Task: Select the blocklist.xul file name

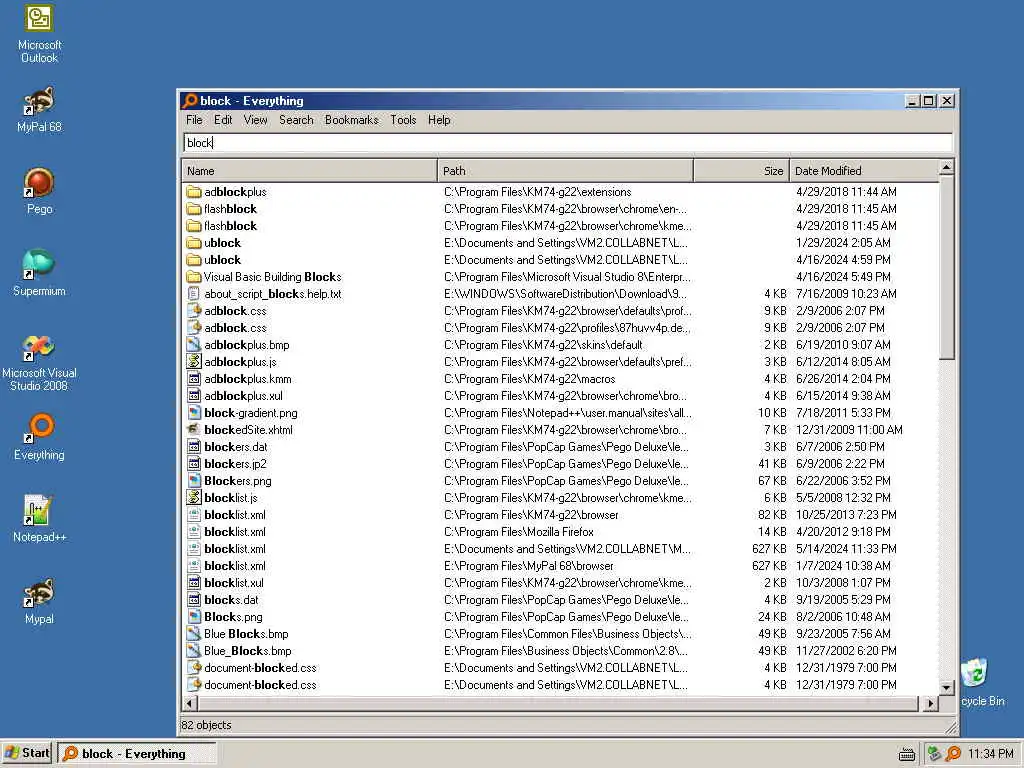Action: tap(234, 583)
